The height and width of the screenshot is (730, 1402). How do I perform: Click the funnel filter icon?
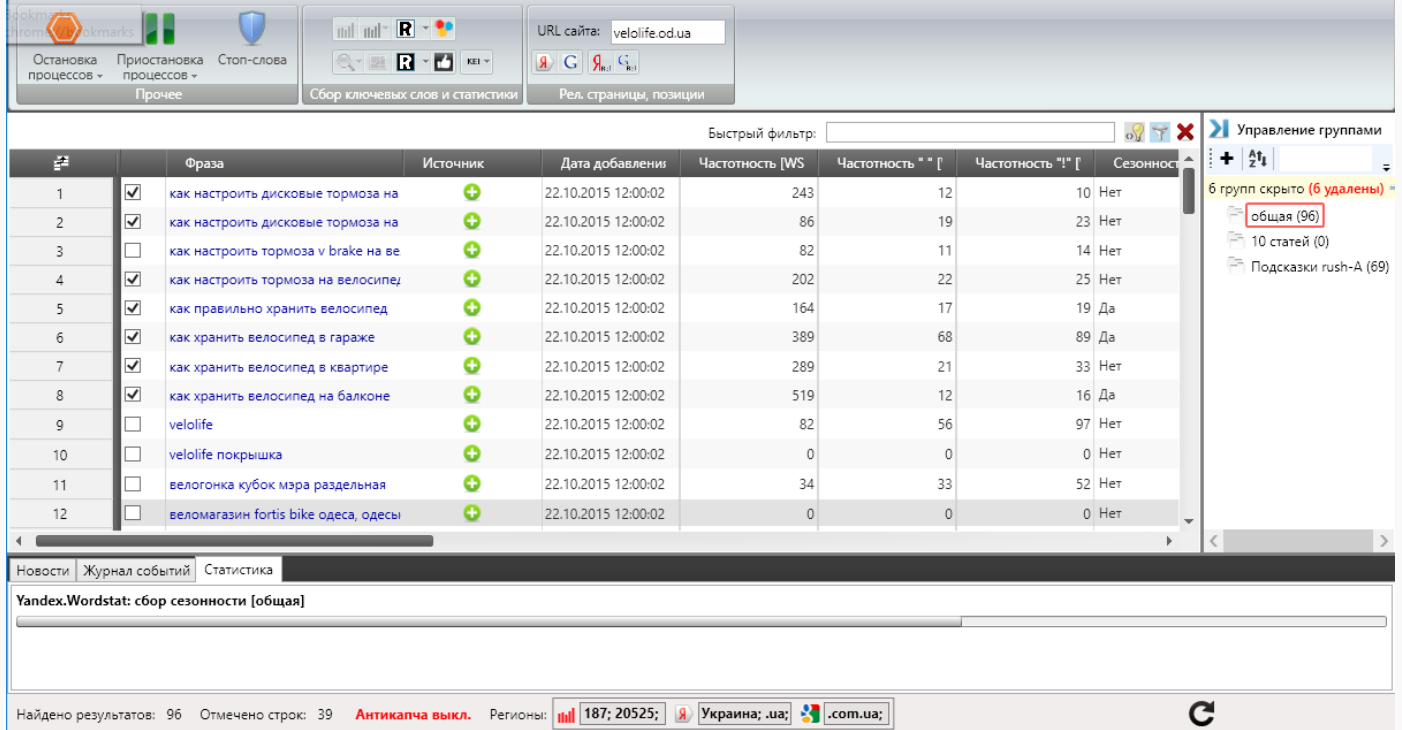(1159, 132)
